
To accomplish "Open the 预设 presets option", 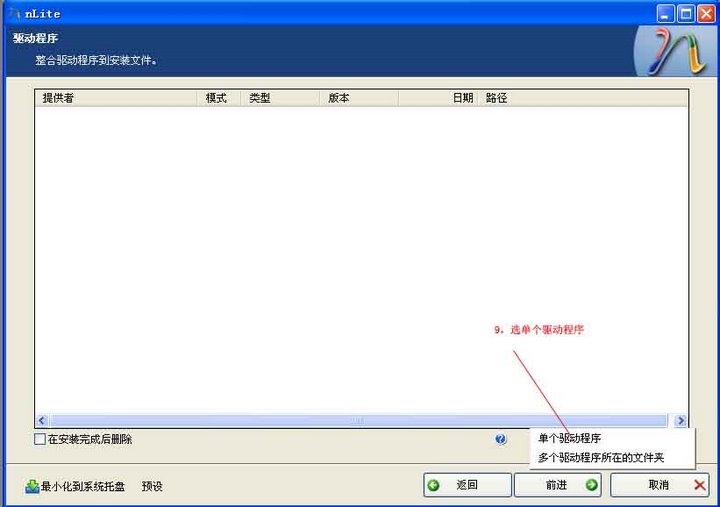I will point(152,486).
